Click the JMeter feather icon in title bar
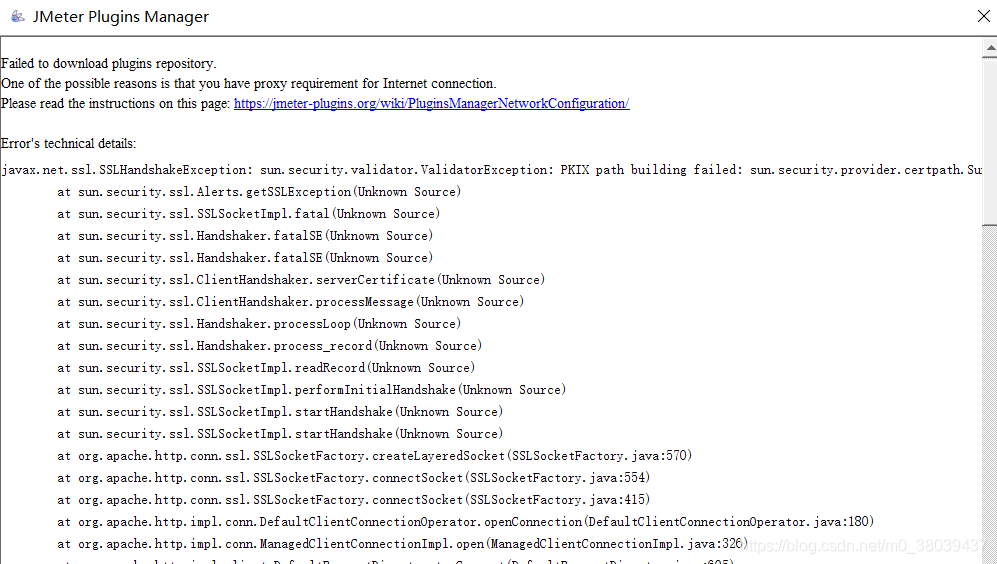This screenshot has width=997, height=564. coord(17,17)
